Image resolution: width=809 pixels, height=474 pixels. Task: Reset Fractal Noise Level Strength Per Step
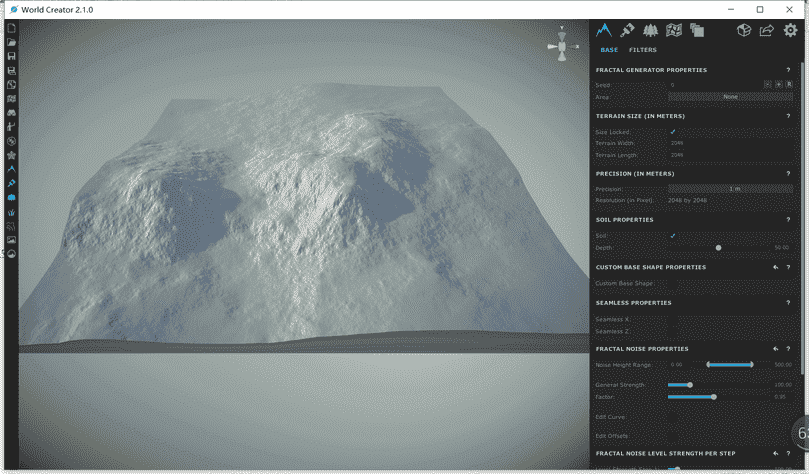pos(775,453)
